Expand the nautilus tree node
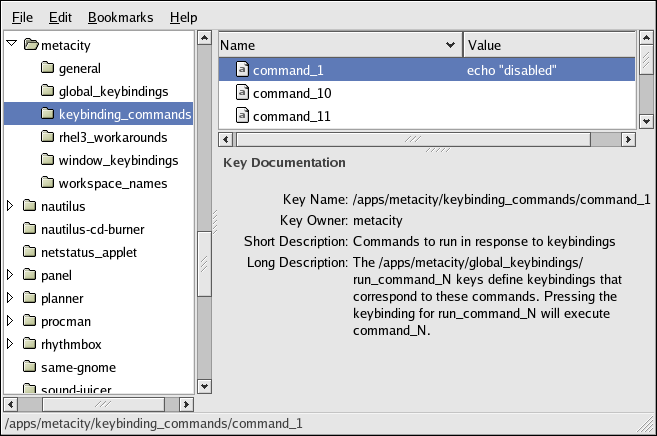657x436 pixels. click(11, 206)
